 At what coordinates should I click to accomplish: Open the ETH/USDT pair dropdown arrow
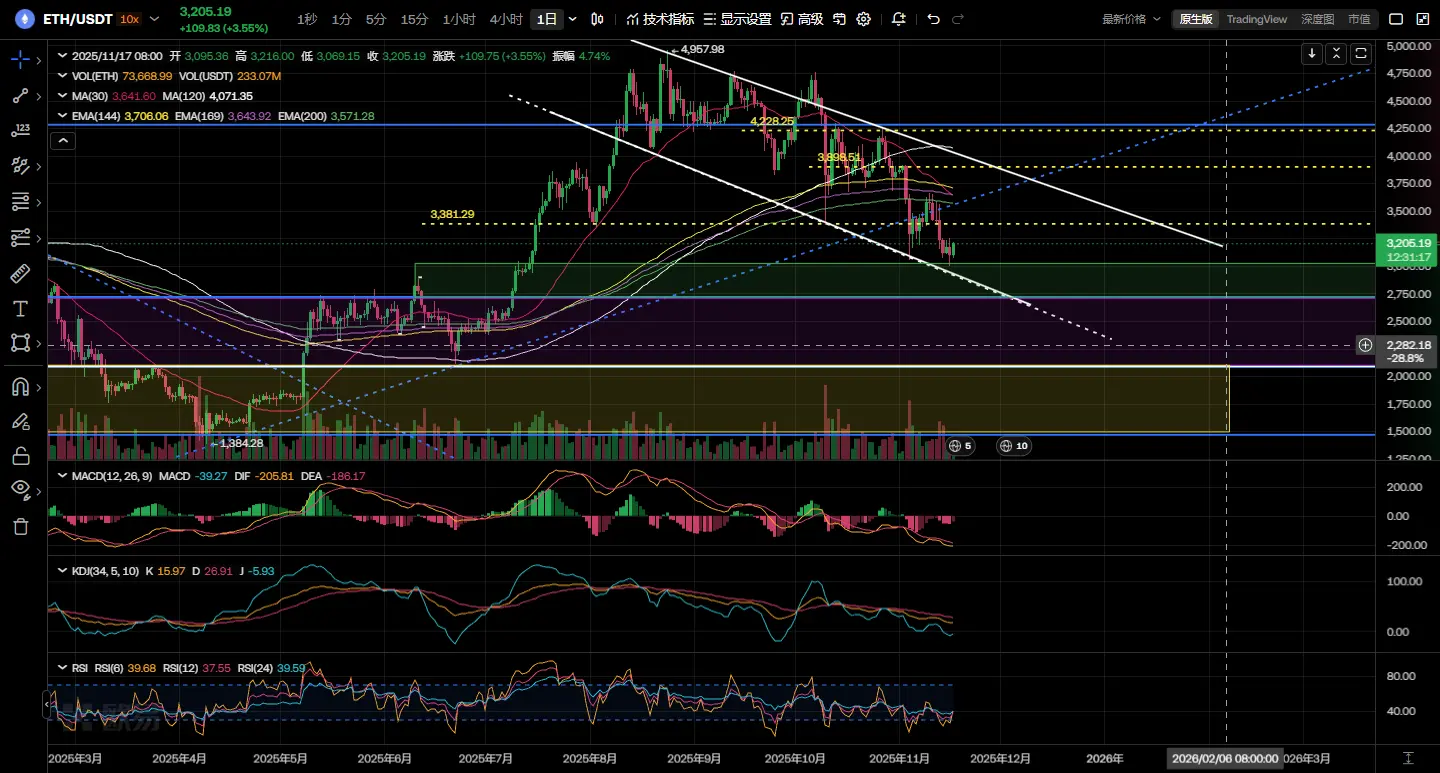coord(155,19)
